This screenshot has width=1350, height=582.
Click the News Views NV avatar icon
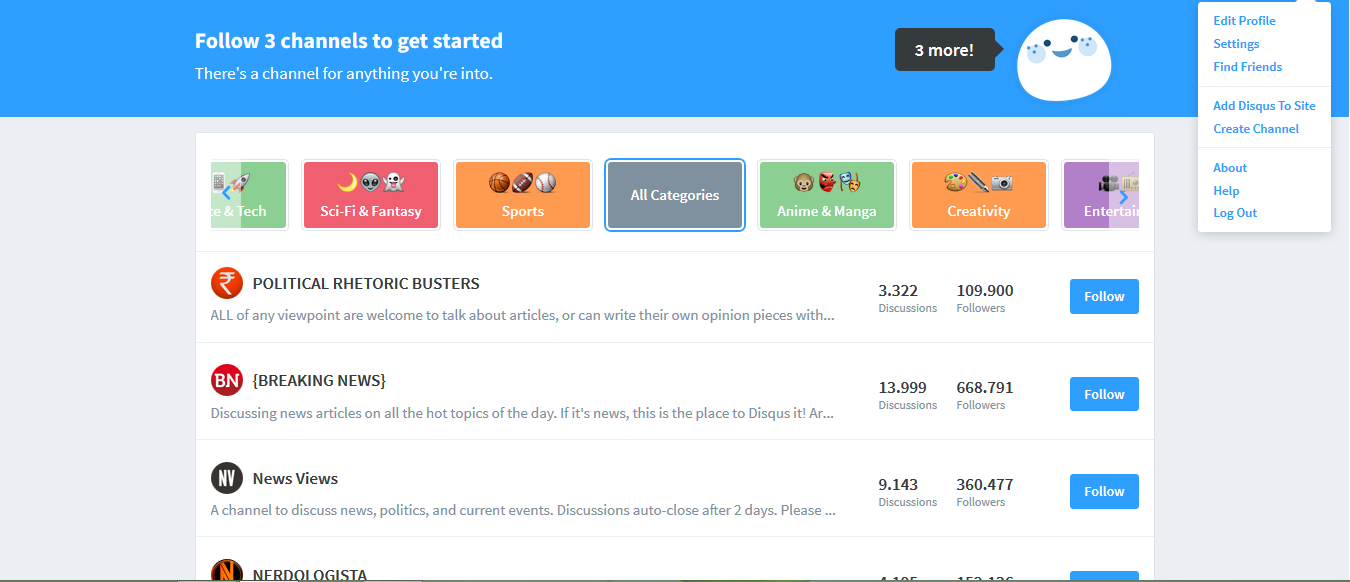click(227, 478)
